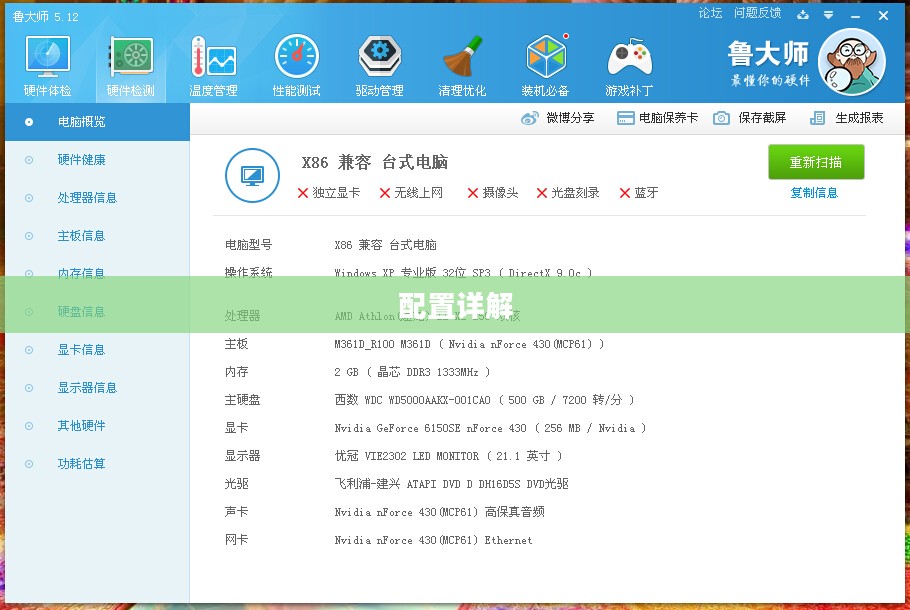Click the 鲁大师 5.12 title text

[45, 17]
